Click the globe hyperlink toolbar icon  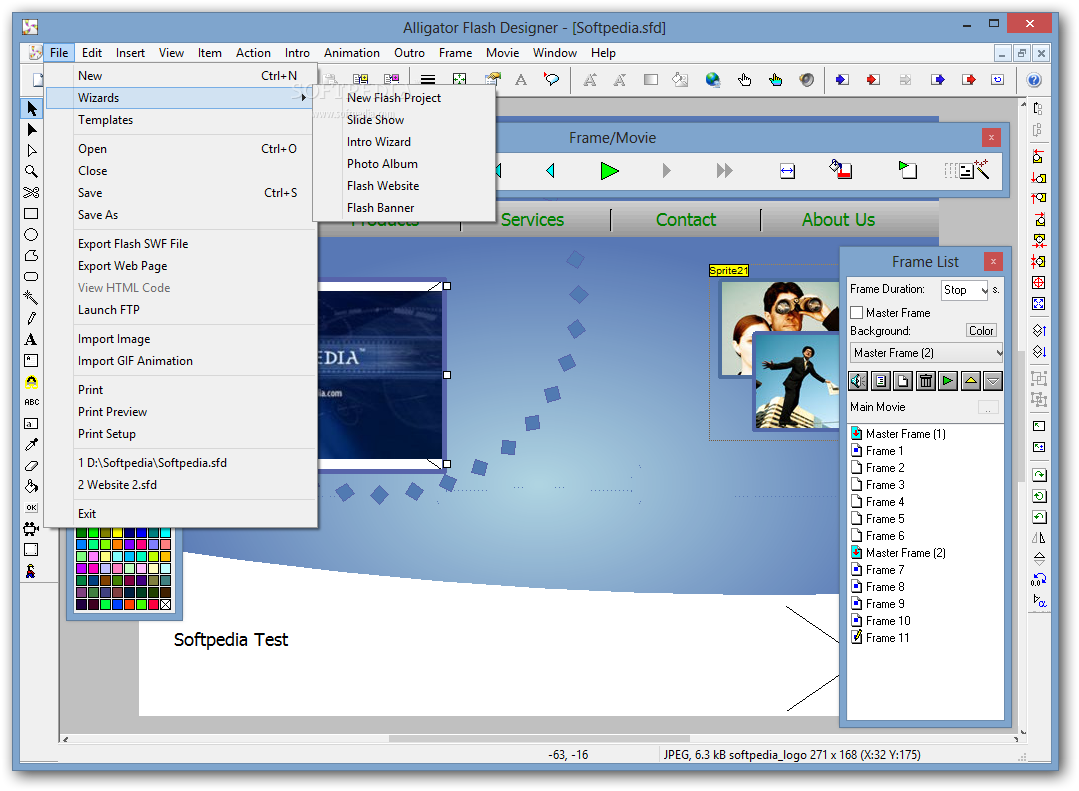[713, 80]
